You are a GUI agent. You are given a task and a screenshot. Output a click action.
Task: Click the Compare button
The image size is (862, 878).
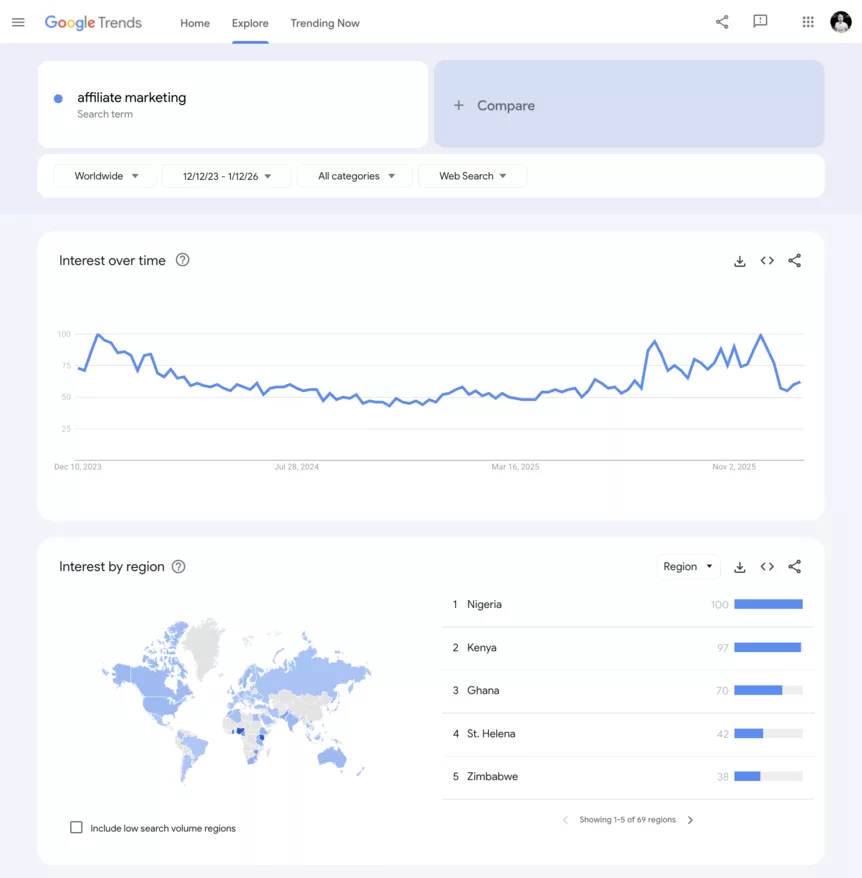[x=629, y=104]
